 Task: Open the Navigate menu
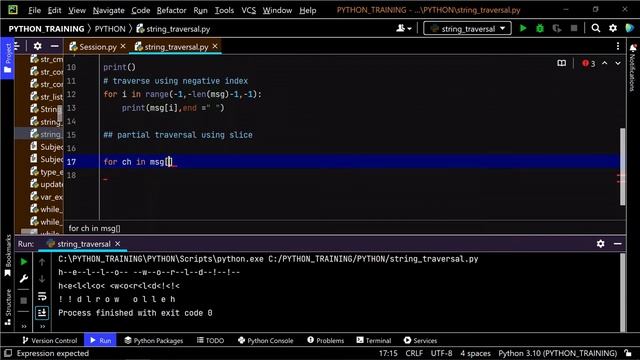point(108,10)
